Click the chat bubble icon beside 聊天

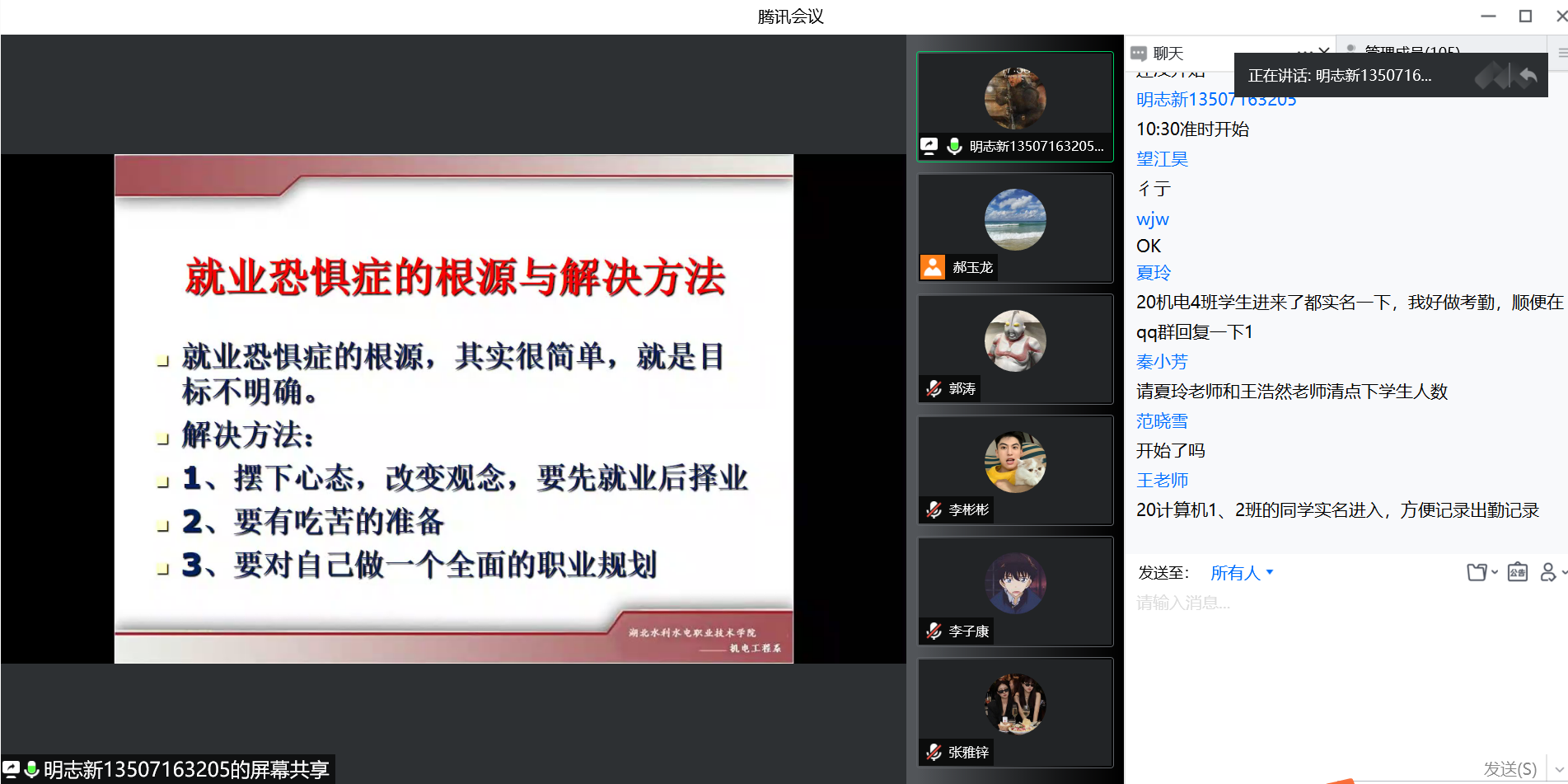1139,54
